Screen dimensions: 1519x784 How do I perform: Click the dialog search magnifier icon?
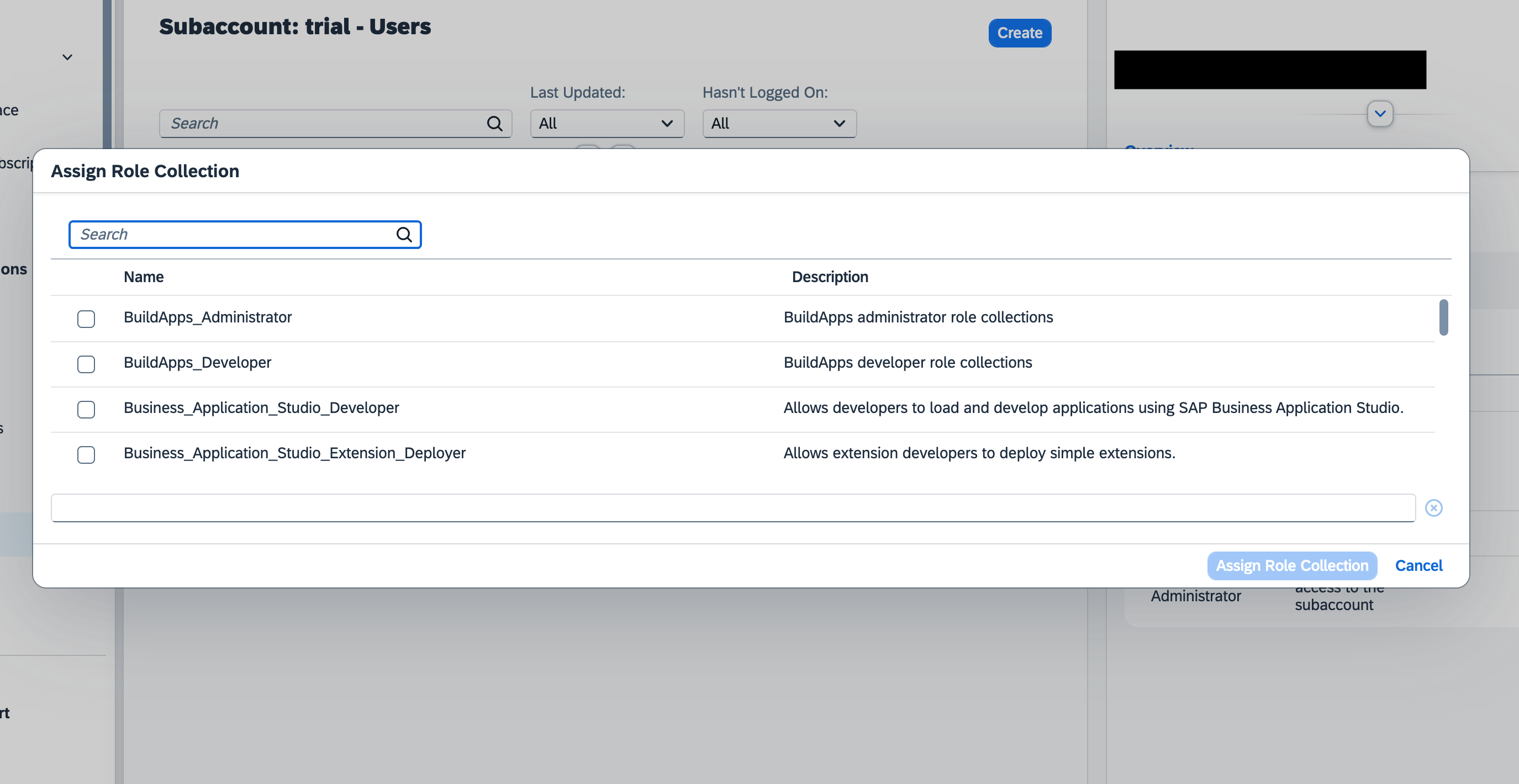tap(404, 235)
